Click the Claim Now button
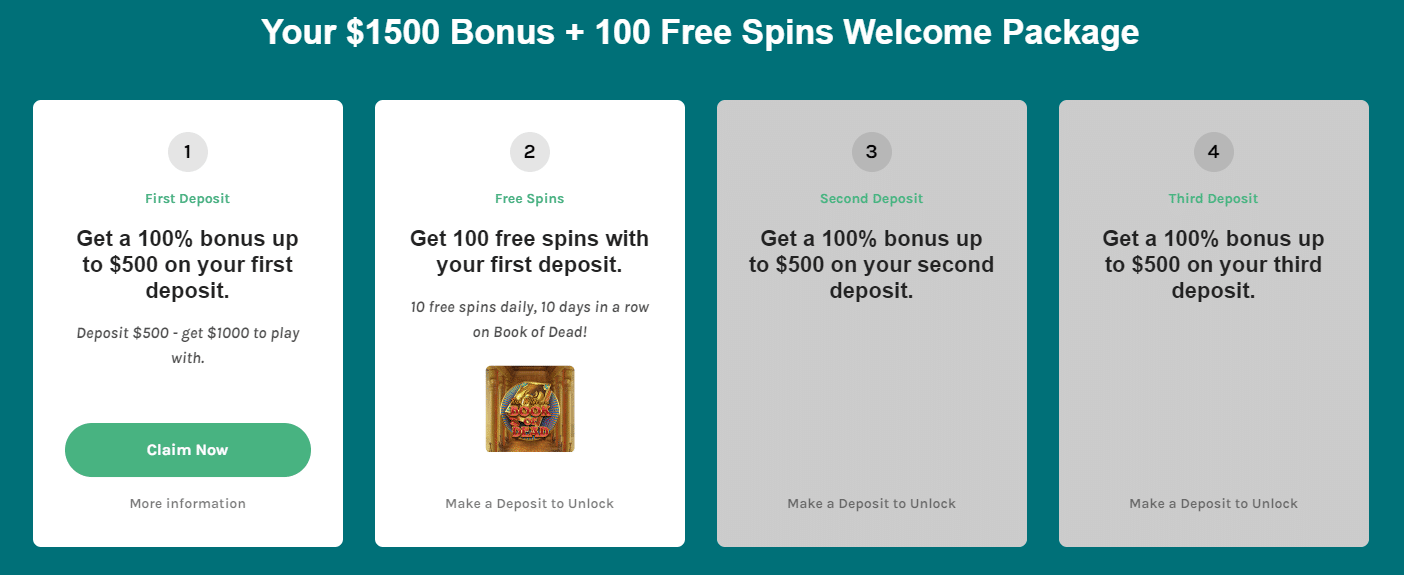This screenshot has height=575, width=1404. point(188,450)
